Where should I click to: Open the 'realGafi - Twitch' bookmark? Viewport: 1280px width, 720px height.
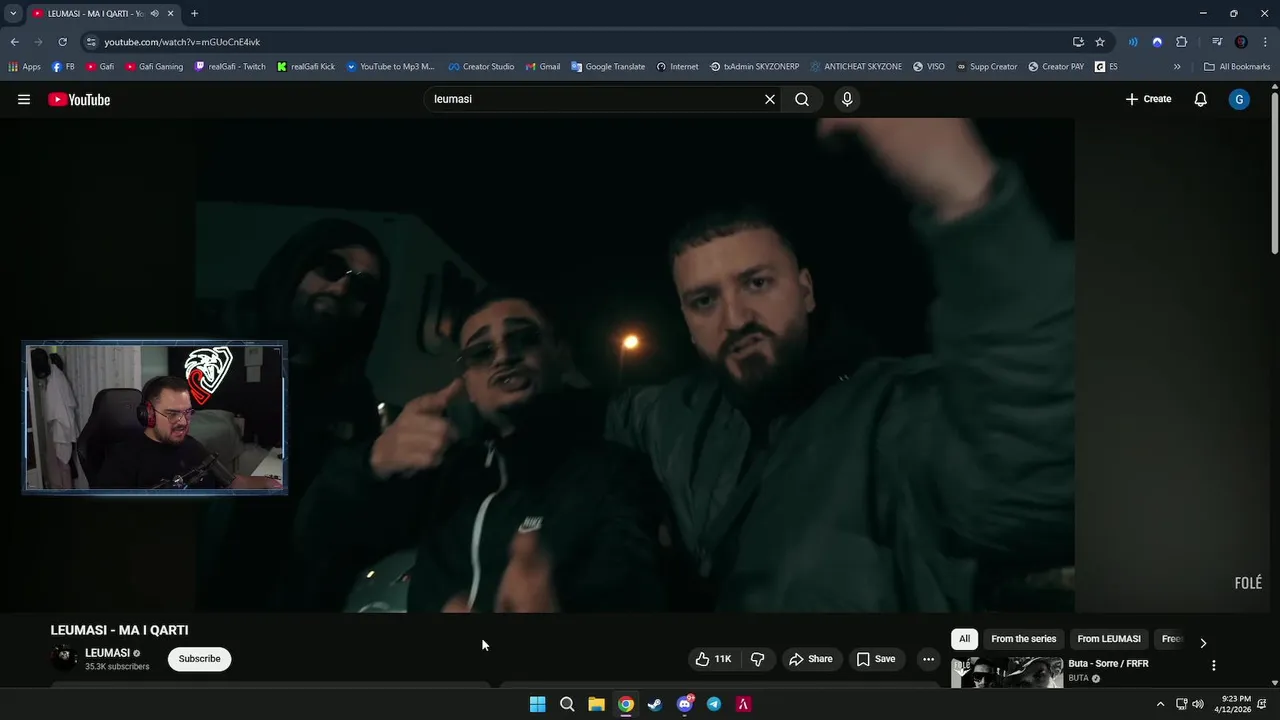(230, 67)
